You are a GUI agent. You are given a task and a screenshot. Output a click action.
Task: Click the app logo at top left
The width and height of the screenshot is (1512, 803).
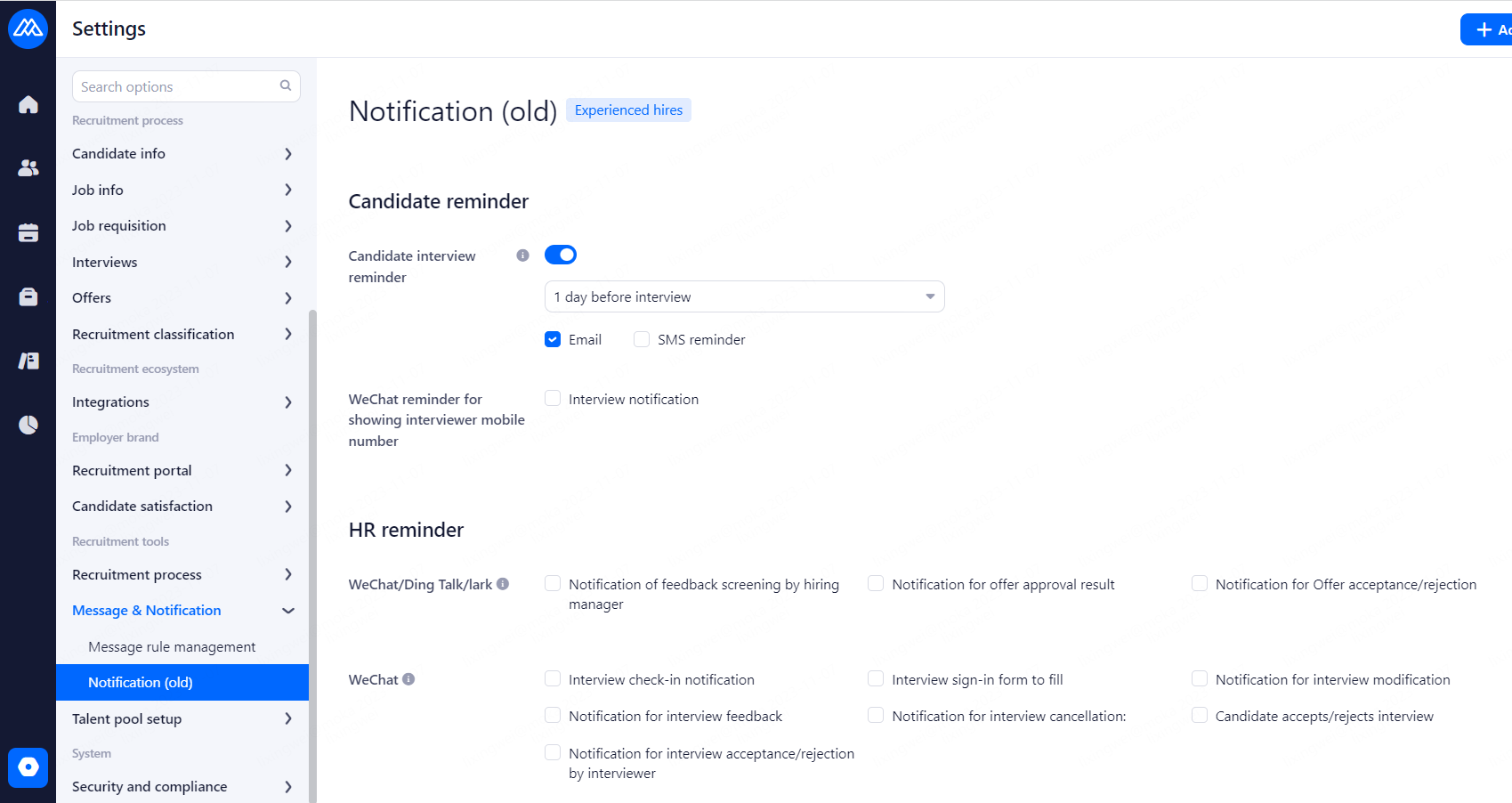(28, 28)
